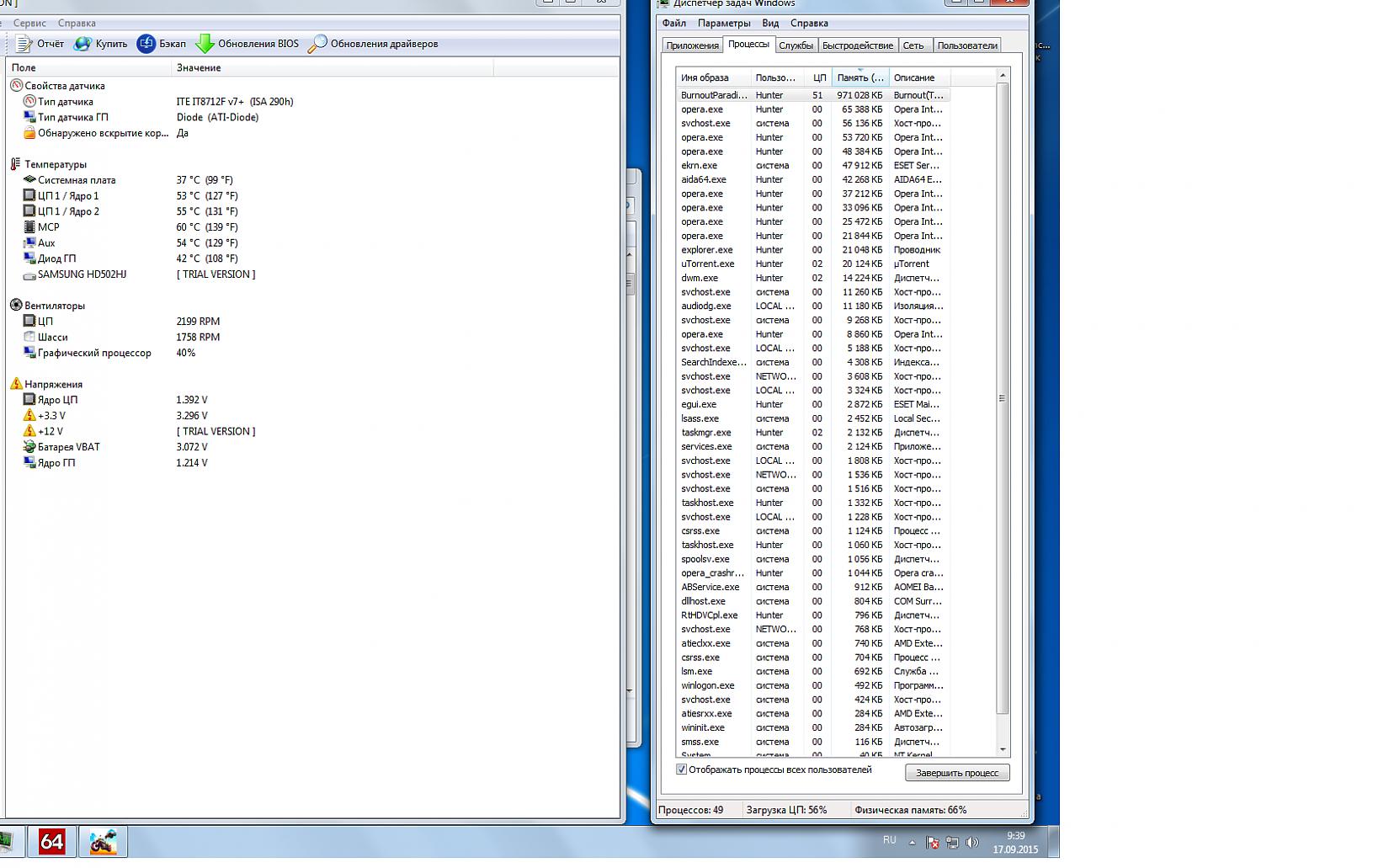Click the Описание column header
The width and height of the screenshot is (1389, 868).
(x=919, y=77)
